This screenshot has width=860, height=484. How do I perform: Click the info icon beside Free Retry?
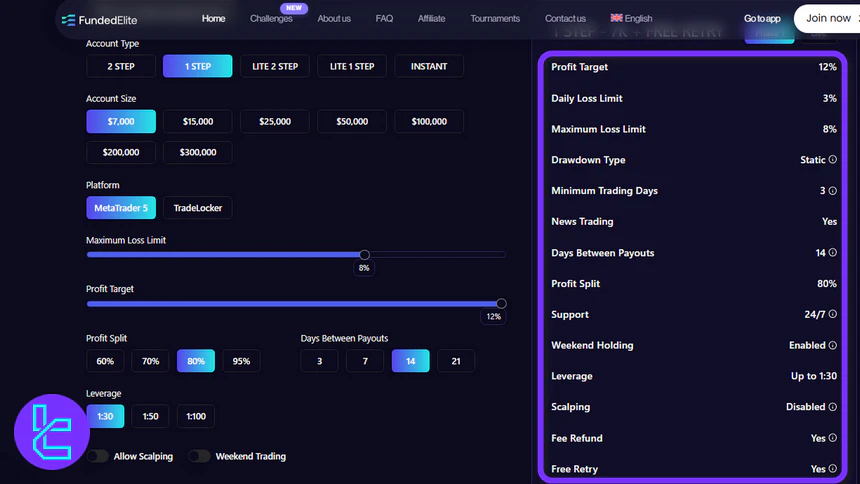click(833, 469)
